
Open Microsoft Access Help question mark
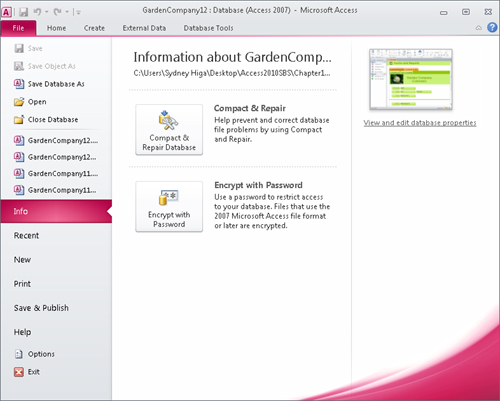click(x=492, y=27)
